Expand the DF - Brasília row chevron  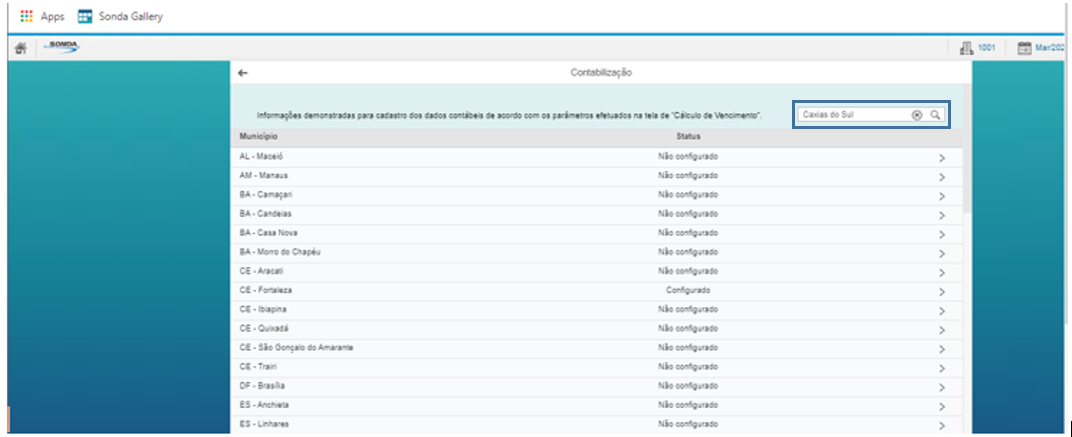point(941,388)
